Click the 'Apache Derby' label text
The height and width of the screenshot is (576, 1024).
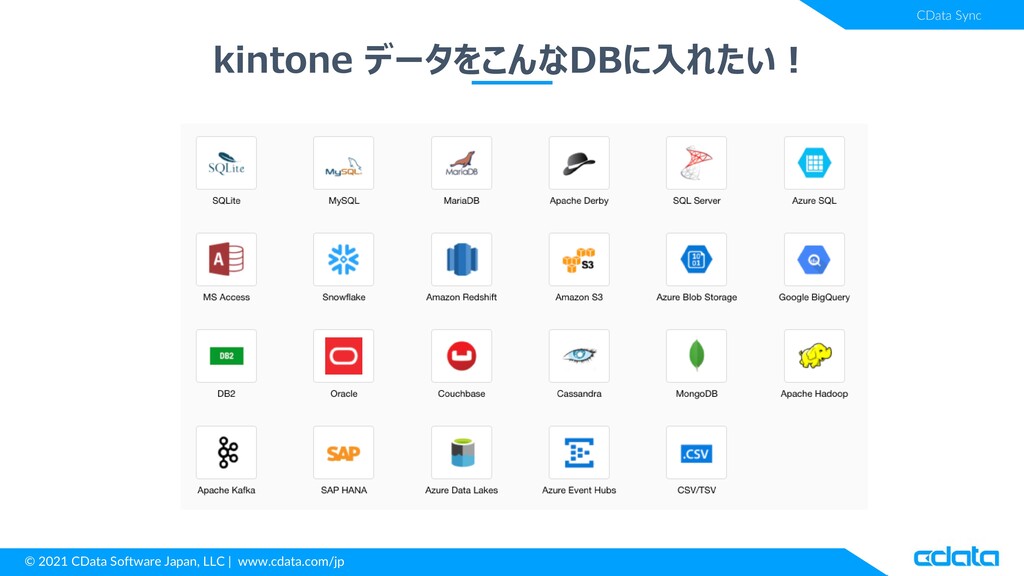click(x=579, y=200)
